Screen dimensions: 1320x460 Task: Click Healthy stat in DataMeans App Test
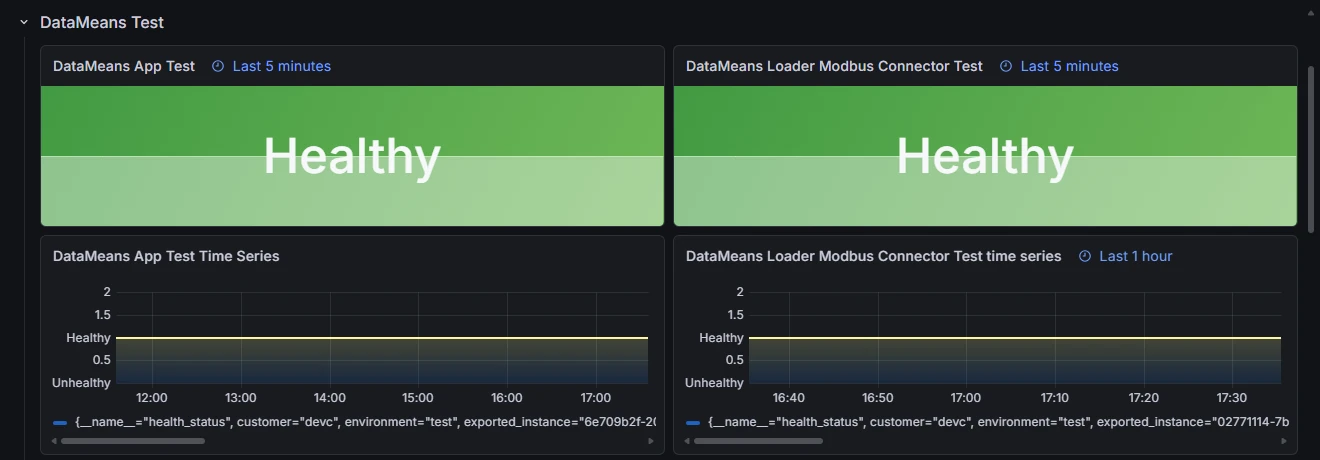(x=352, y=156)
